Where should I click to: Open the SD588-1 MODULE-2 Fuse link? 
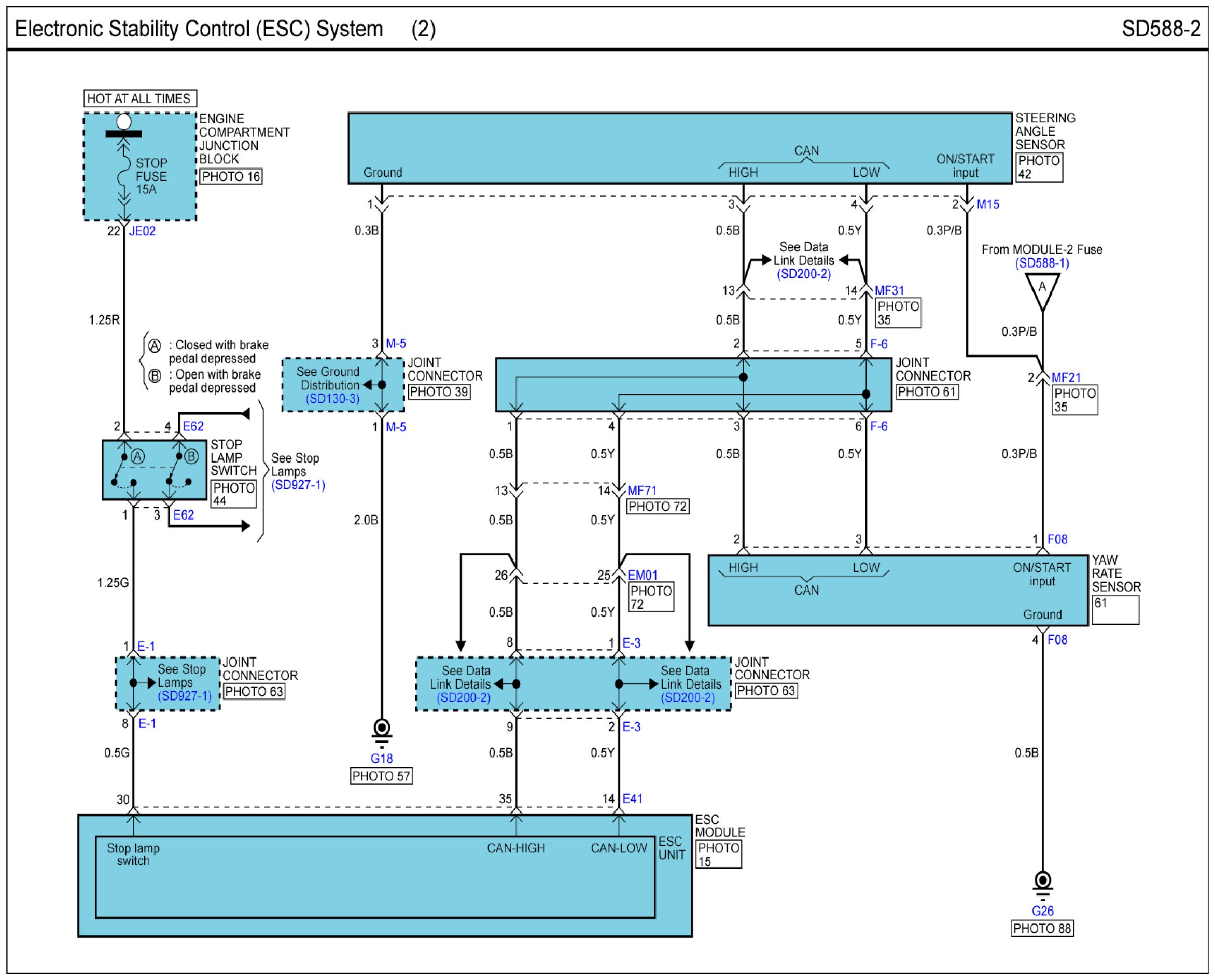(1042, 263)
